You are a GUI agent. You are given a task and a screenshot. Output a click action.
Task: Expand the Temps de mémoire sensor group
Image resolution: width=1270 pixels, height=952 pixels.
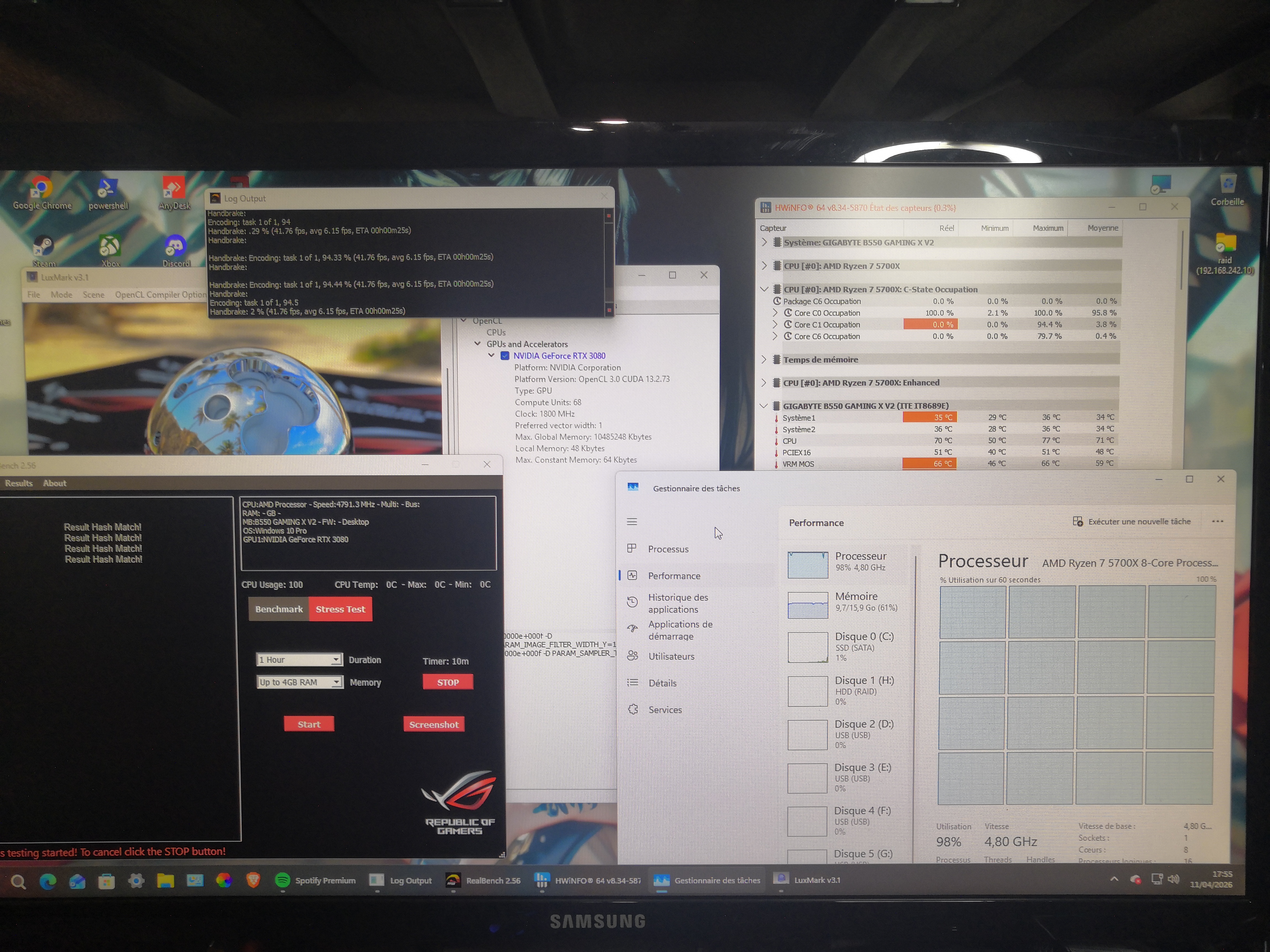(x=764, y=359)
